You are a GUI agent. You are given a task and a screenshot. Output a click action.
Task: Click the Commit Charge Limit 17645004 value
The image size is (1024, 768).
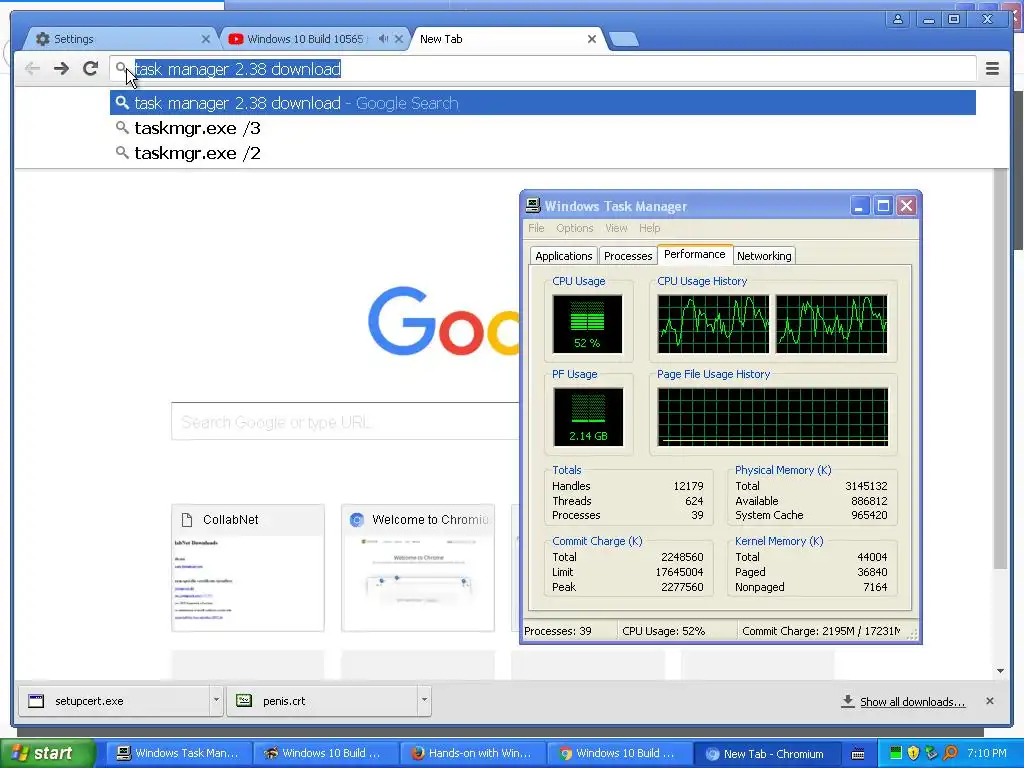pyautogui.click(x=679, y=572)
